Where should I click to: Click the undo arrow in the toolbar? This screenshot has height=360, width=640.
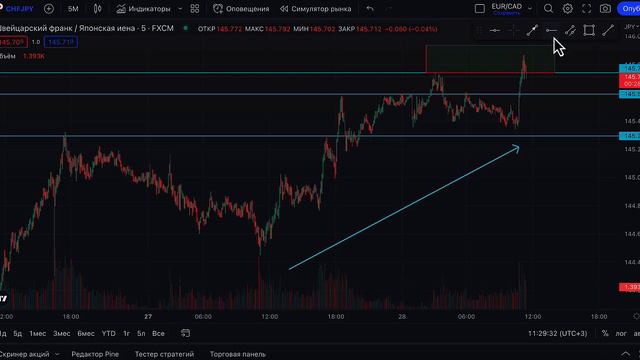click(x=370, y=9)
